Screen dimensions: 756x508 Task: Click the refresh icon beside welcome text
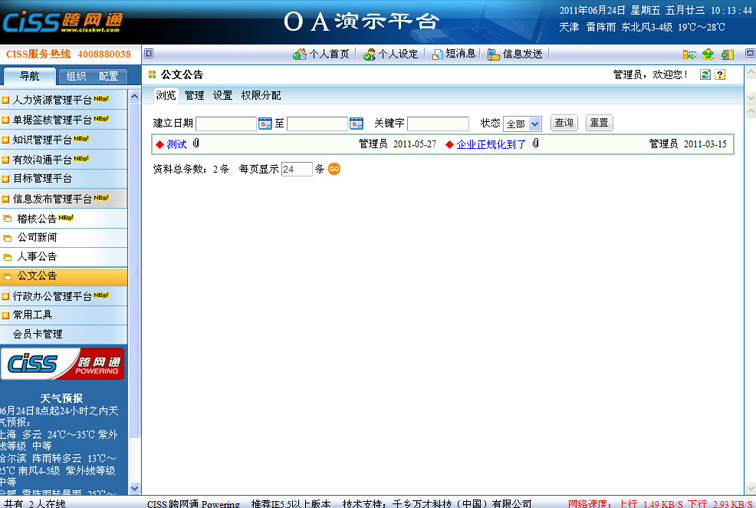coord(706,75)
